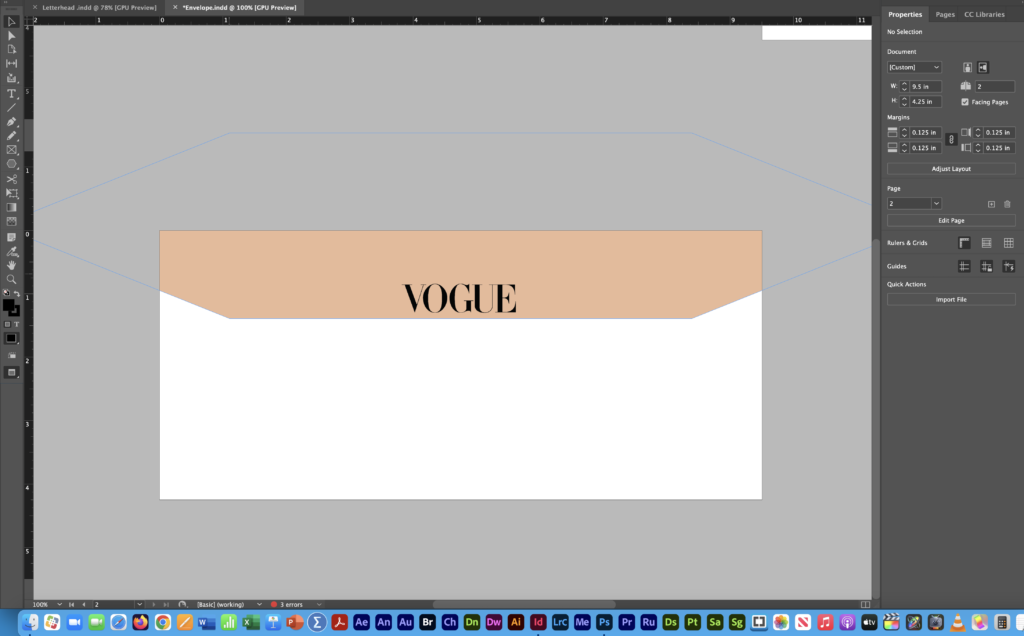Viewport: 1024px width, 636px height.
Task: Go to first page in status bar
Action: [x=72, y=605]
